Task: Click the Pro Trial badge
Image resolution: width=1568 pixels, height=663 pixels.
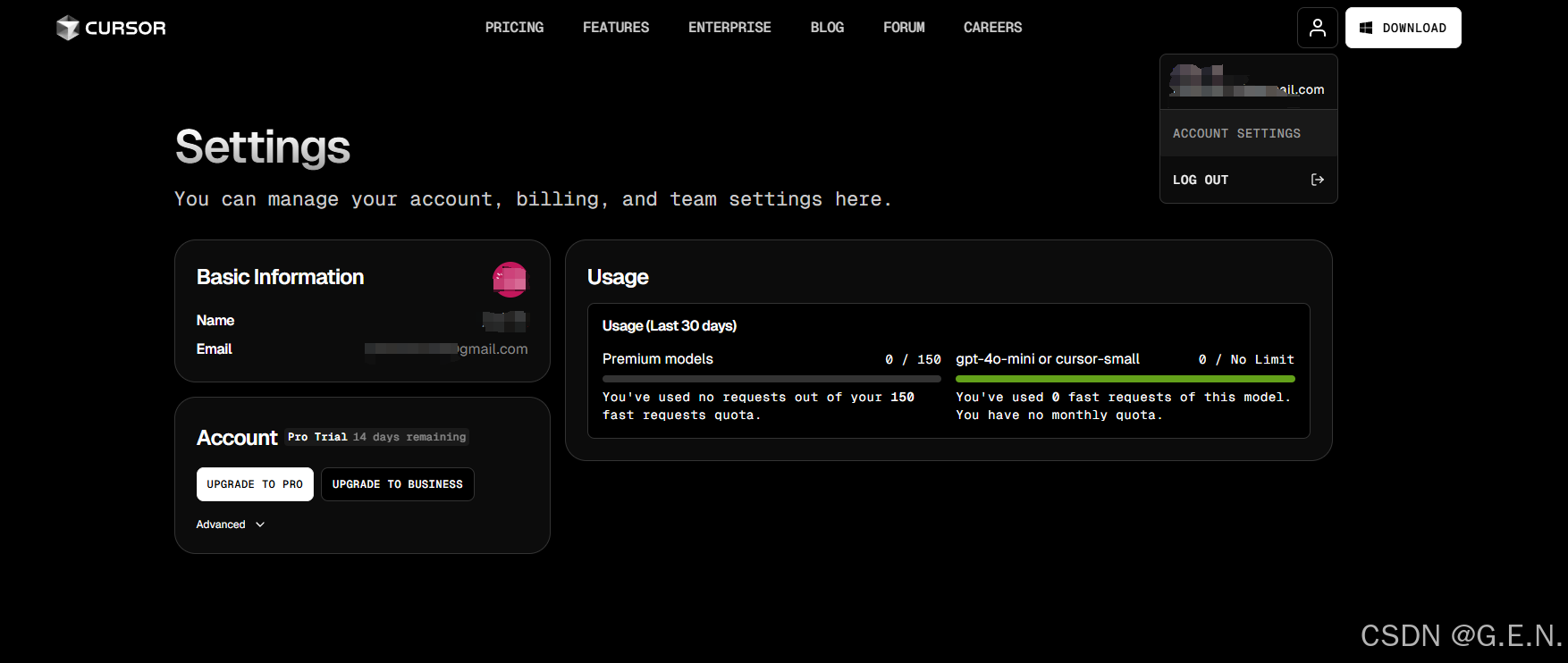Action: tap(317, 437)
